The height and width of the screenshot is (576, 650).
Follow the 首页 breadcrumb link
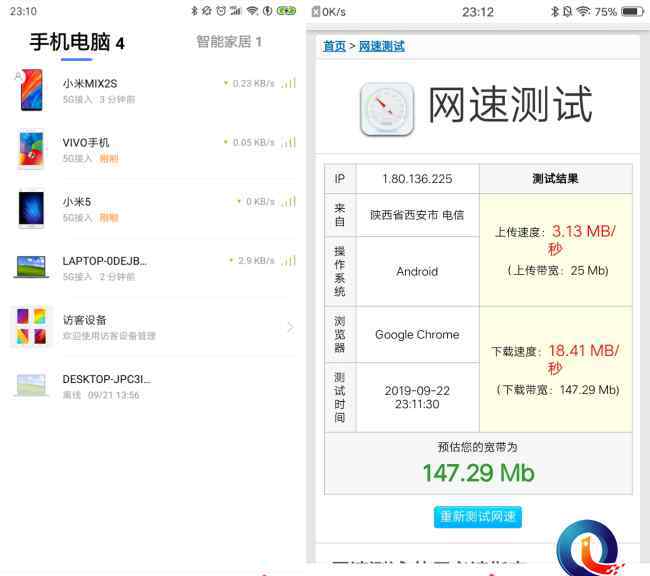pos(334,46)
